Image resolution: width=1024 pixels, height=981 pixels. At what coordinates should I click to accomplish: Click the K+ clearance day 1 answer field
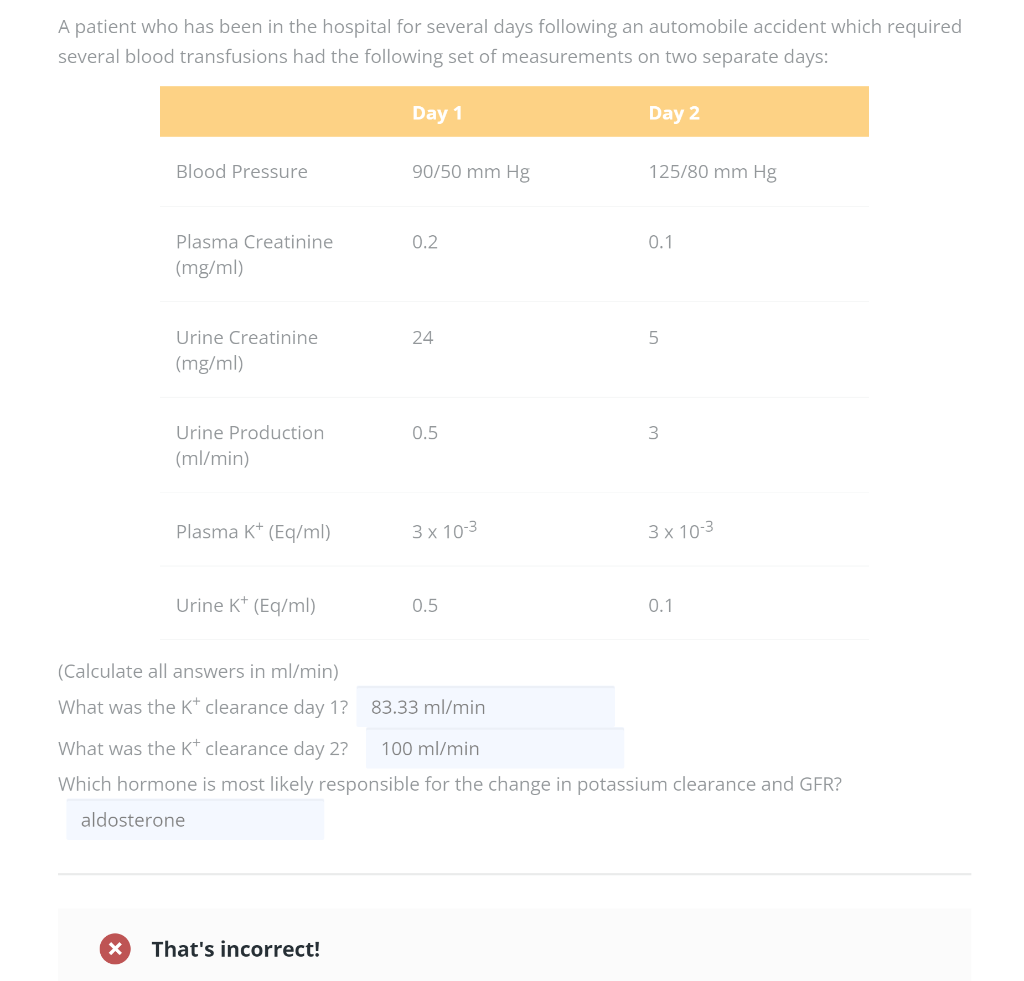[485, 708]
